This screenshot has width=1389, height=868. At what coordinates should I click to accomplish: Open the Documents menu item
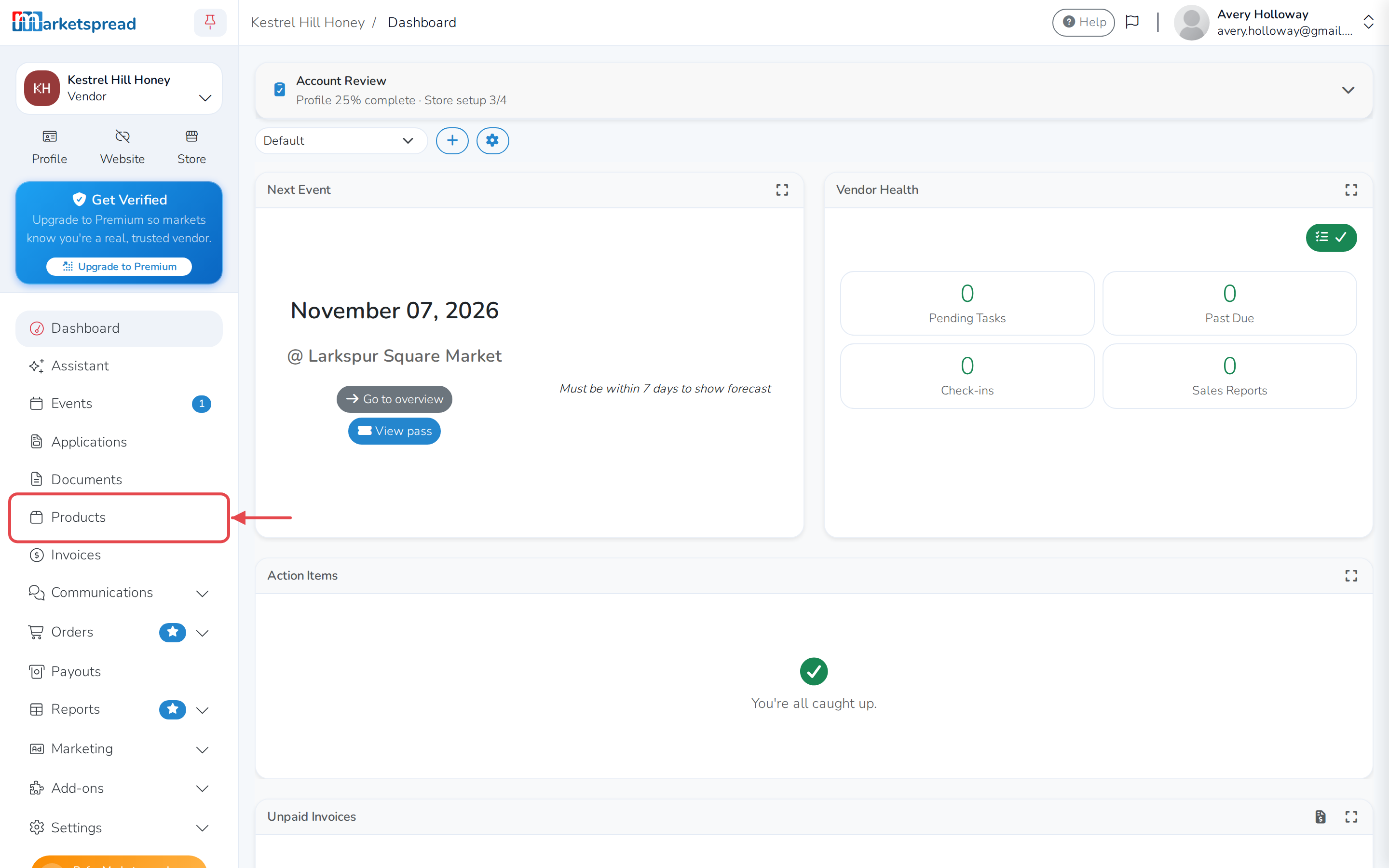119,479
